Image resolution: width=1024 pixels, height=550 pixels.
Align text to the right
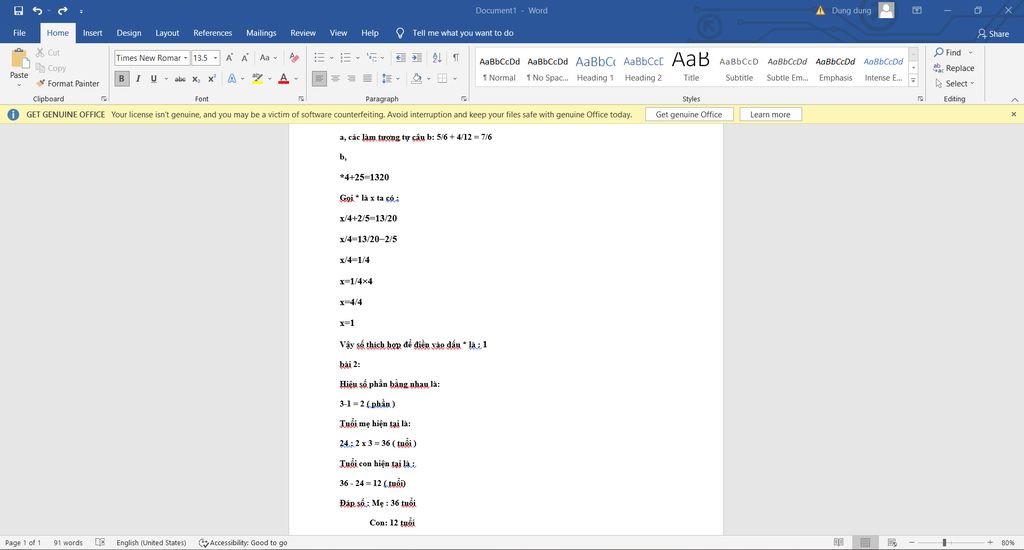point(351,78)
